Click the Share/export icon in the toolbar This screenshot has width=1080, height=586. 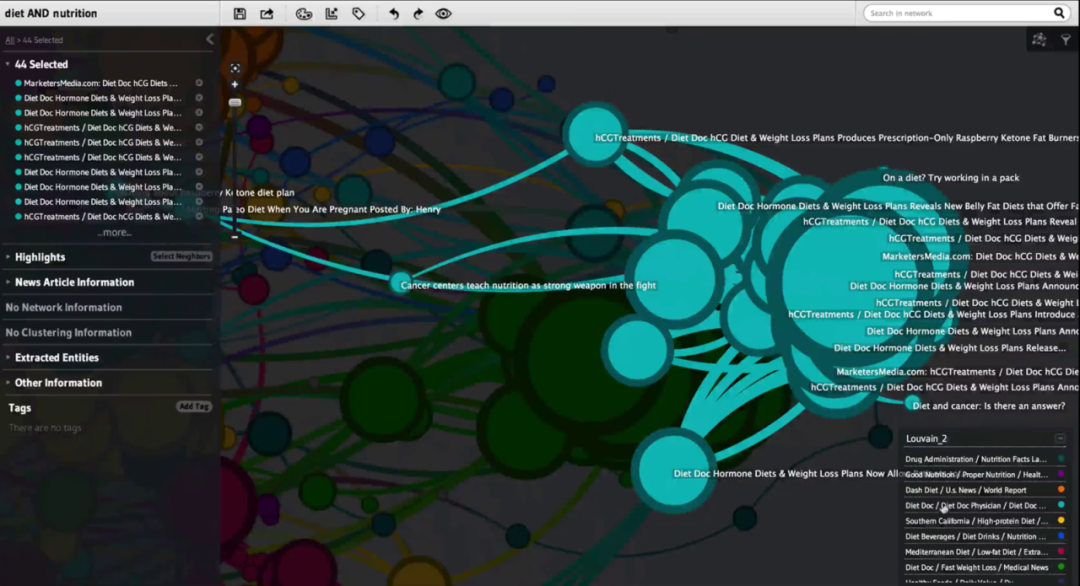(x=267, y=14)
